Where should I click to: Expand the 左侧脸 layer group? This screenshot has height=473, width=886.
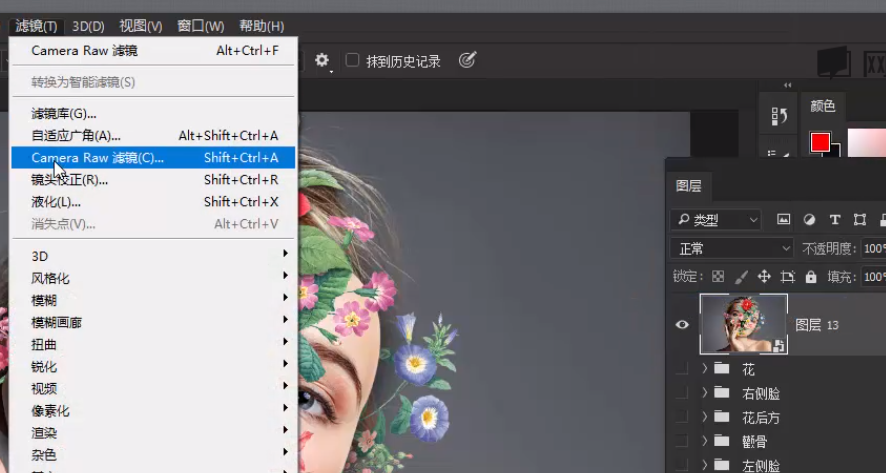(705, 465)
